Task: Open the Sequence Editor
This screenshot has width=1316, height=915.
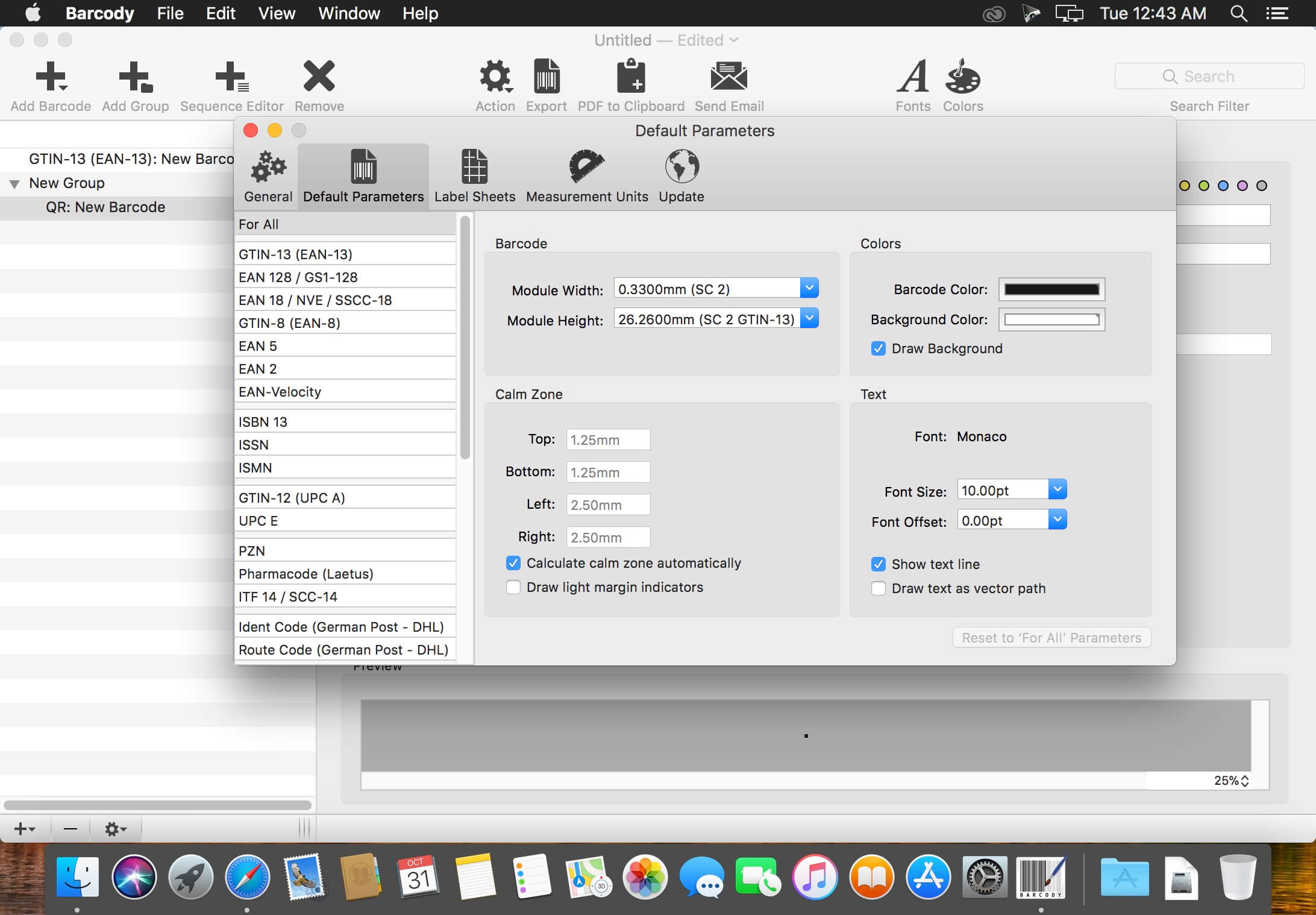Action: (x=232, y=77)
